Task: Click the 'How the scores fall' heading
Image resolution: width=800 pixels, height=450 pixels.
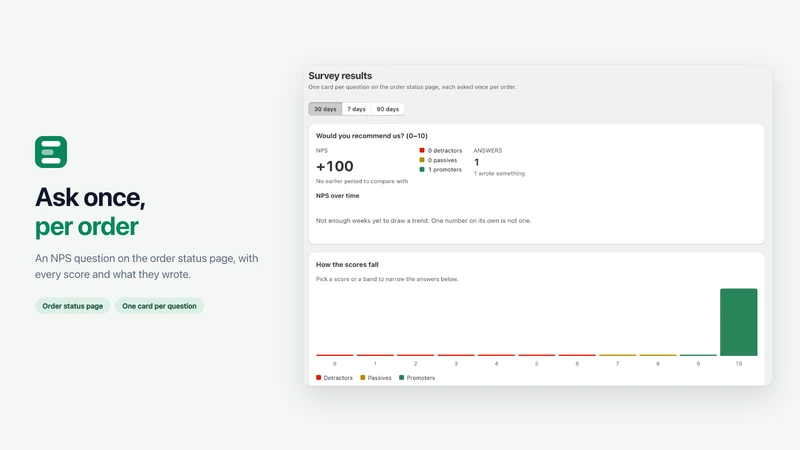Action: pyautogui.click(x=347, y=264)
